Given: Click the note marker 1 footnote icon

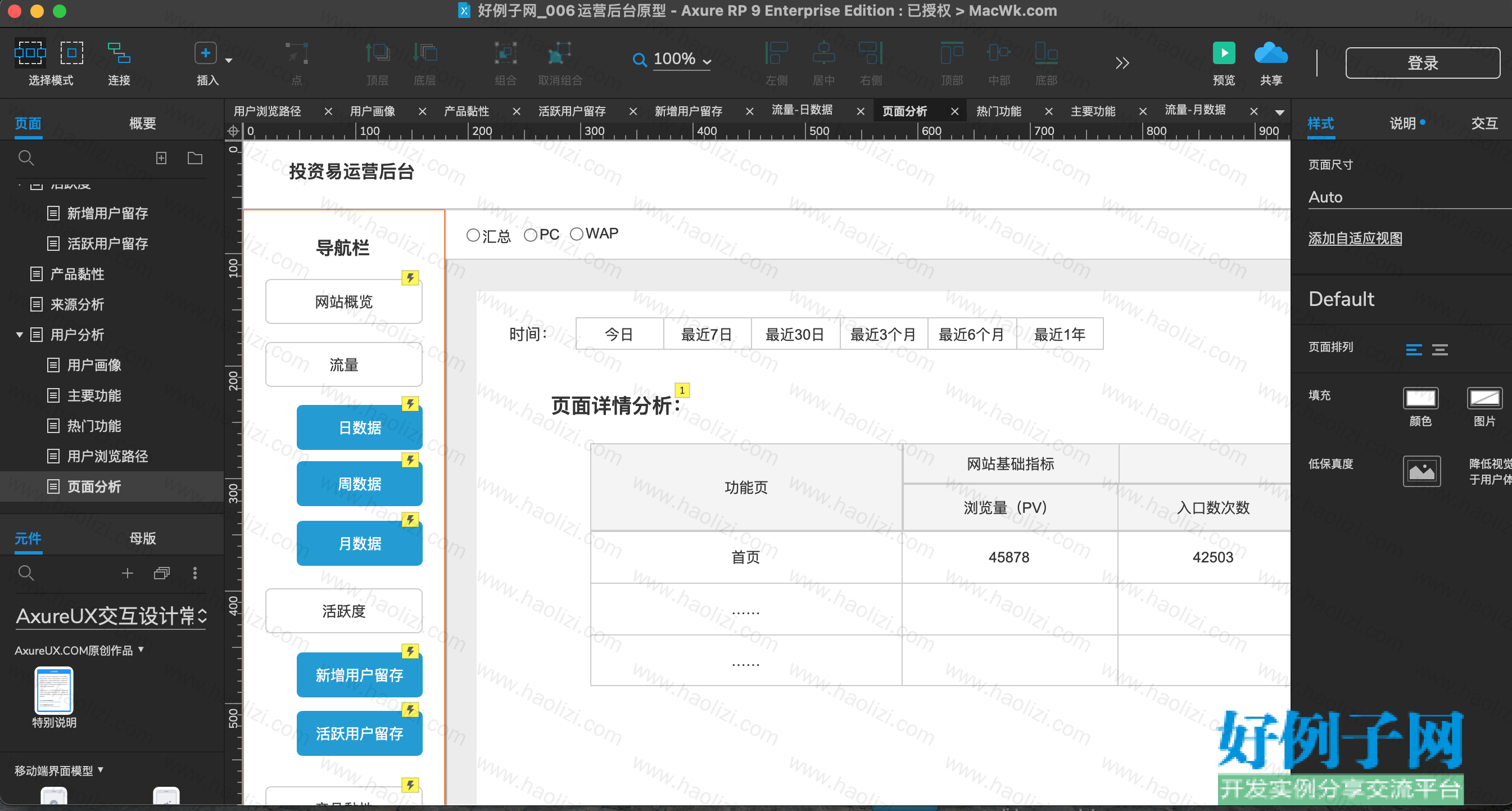Looking at the screenshot, I should click(682, 390).
